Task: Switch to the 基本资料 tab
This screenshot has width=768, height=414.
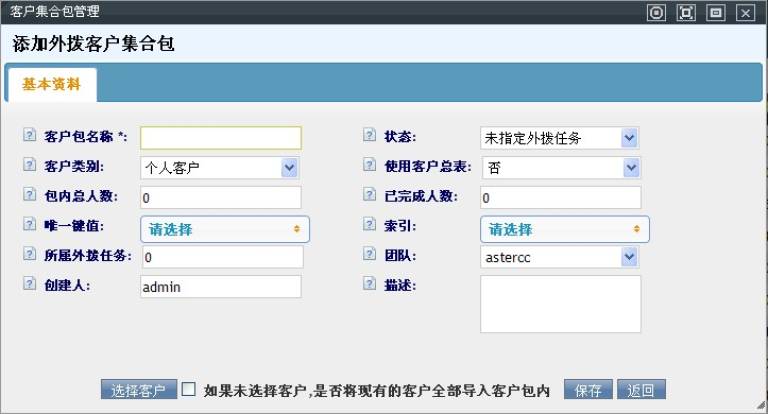Action: coord(51,85)
